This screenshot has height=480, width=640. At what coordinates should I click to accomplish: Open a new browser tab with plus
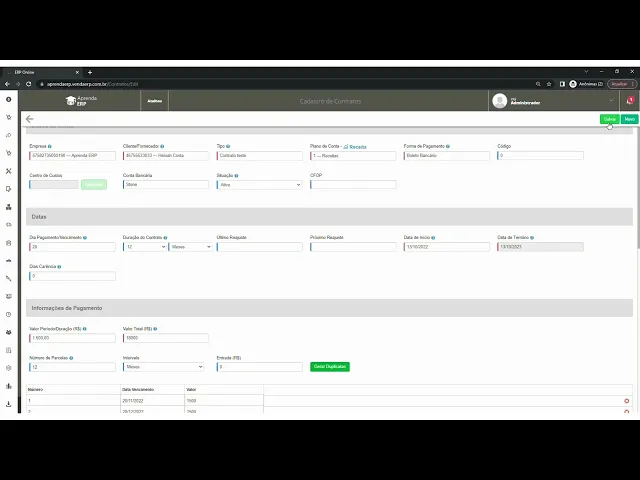90,72
